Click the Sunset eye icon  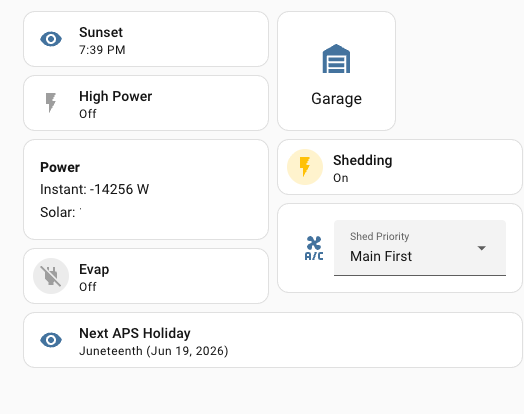tap(51, 39)
